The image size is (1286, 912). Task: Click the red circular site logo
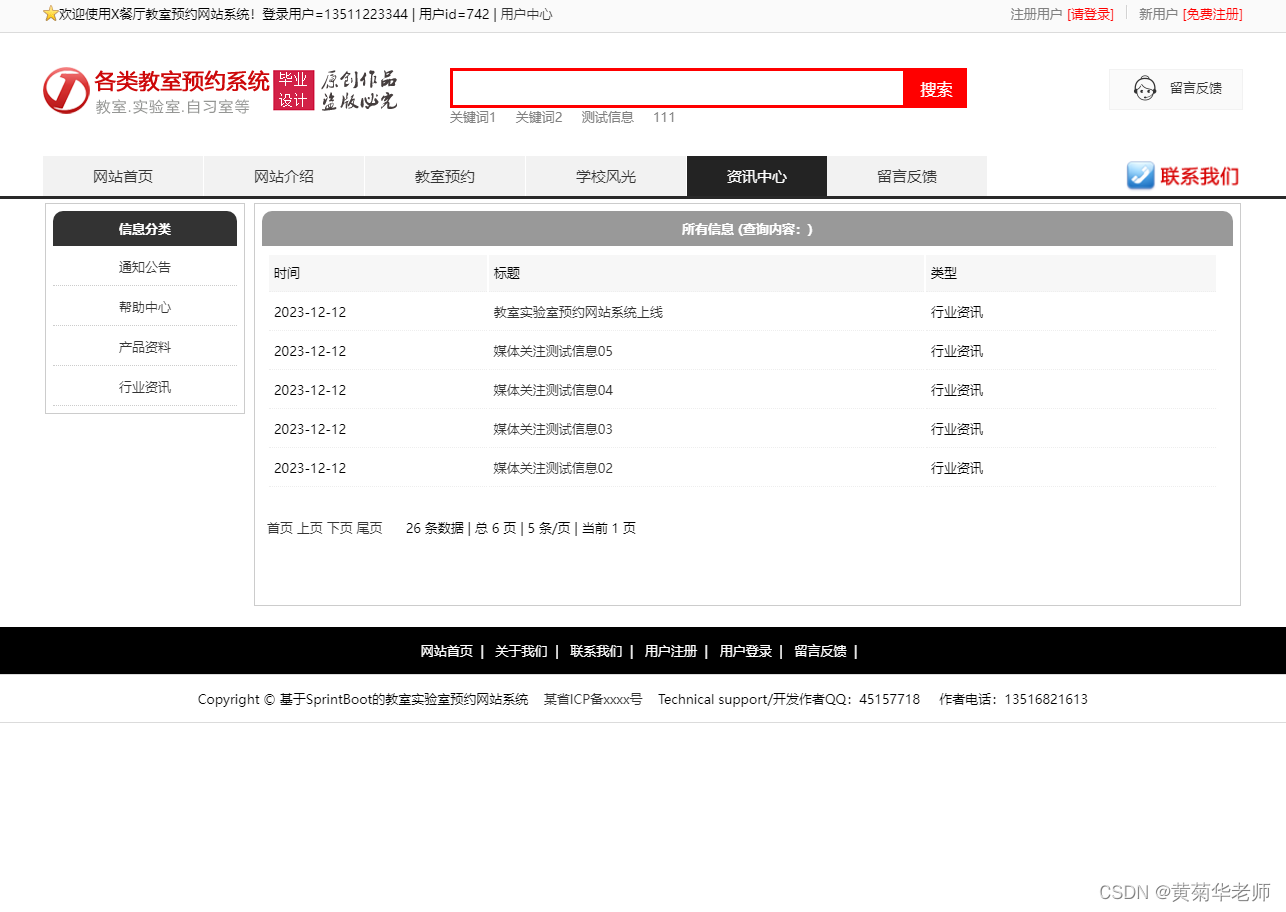pos(66,90)
